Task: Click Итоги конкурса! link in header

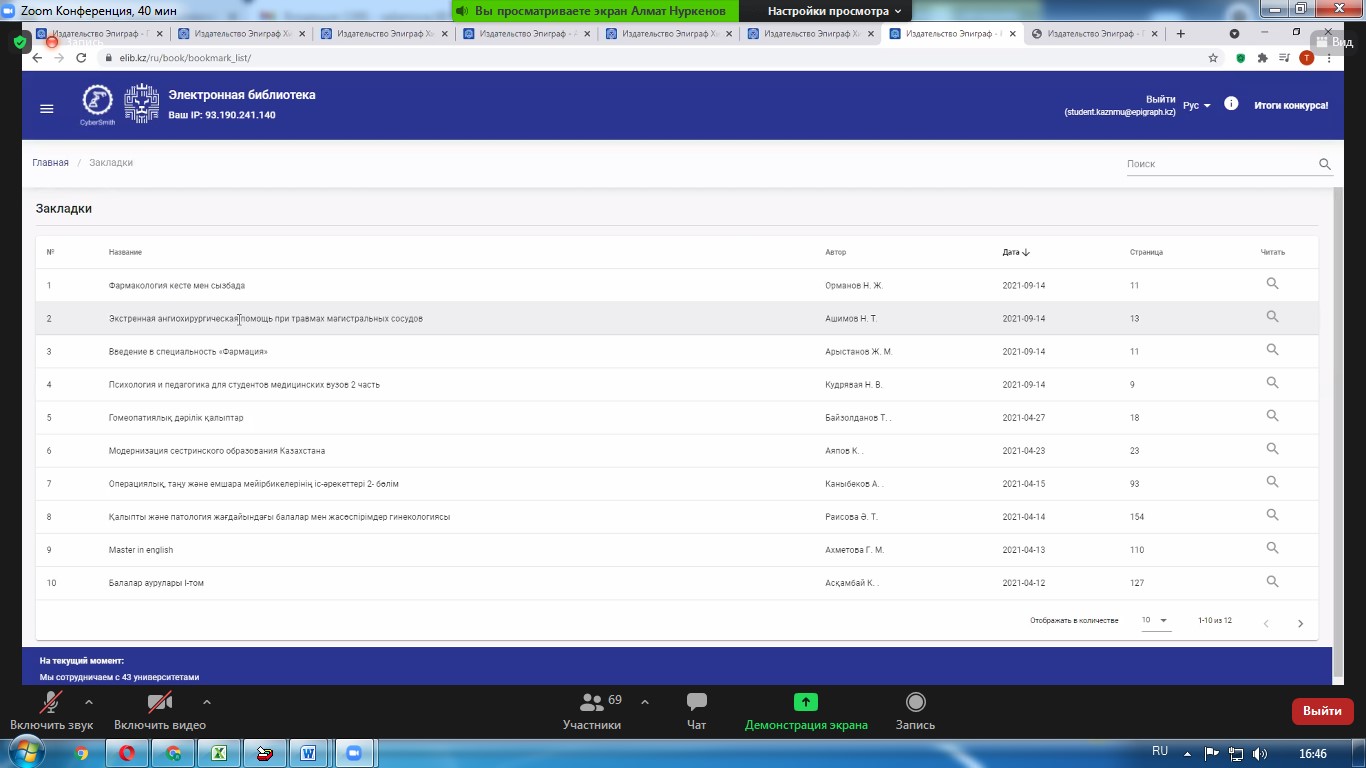Action: point(1291,105)
